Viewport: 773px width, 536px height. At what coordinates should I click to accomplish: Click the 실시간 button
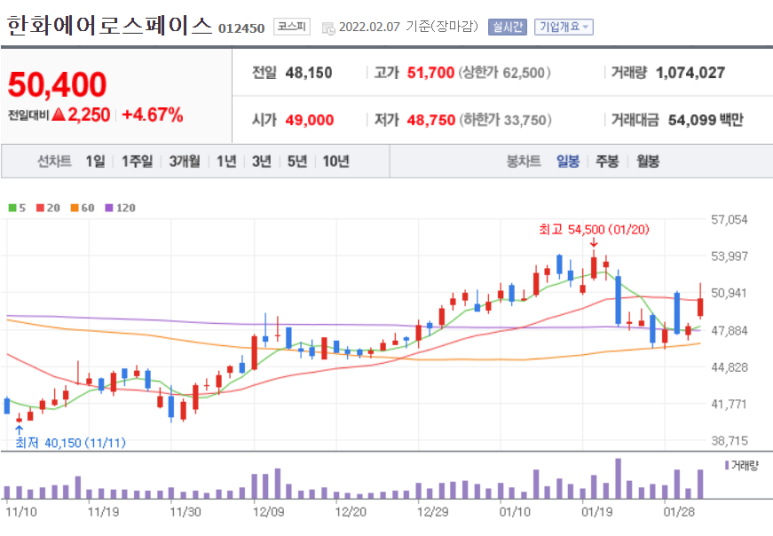pos(507,27)
